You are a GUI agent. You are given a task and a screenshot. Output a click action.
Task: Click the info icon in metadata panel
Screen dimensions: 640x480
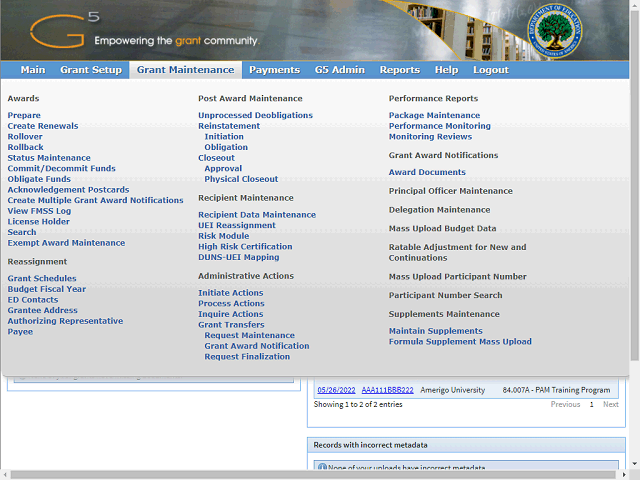(x=321, y=468)
